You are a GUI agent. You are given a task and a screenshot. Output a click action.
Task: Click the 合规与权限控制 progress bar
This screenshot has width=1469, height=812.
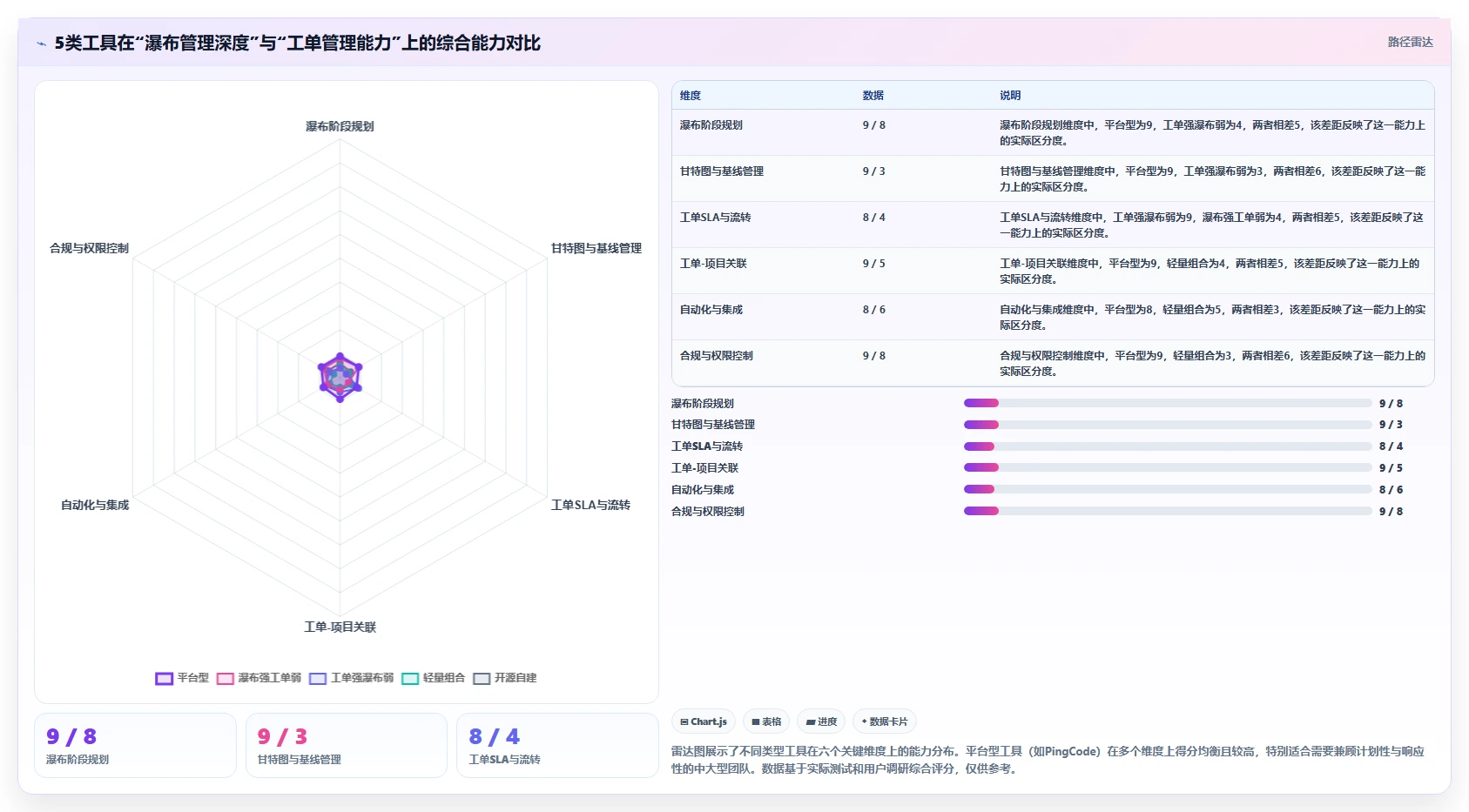coord(1168,511)
